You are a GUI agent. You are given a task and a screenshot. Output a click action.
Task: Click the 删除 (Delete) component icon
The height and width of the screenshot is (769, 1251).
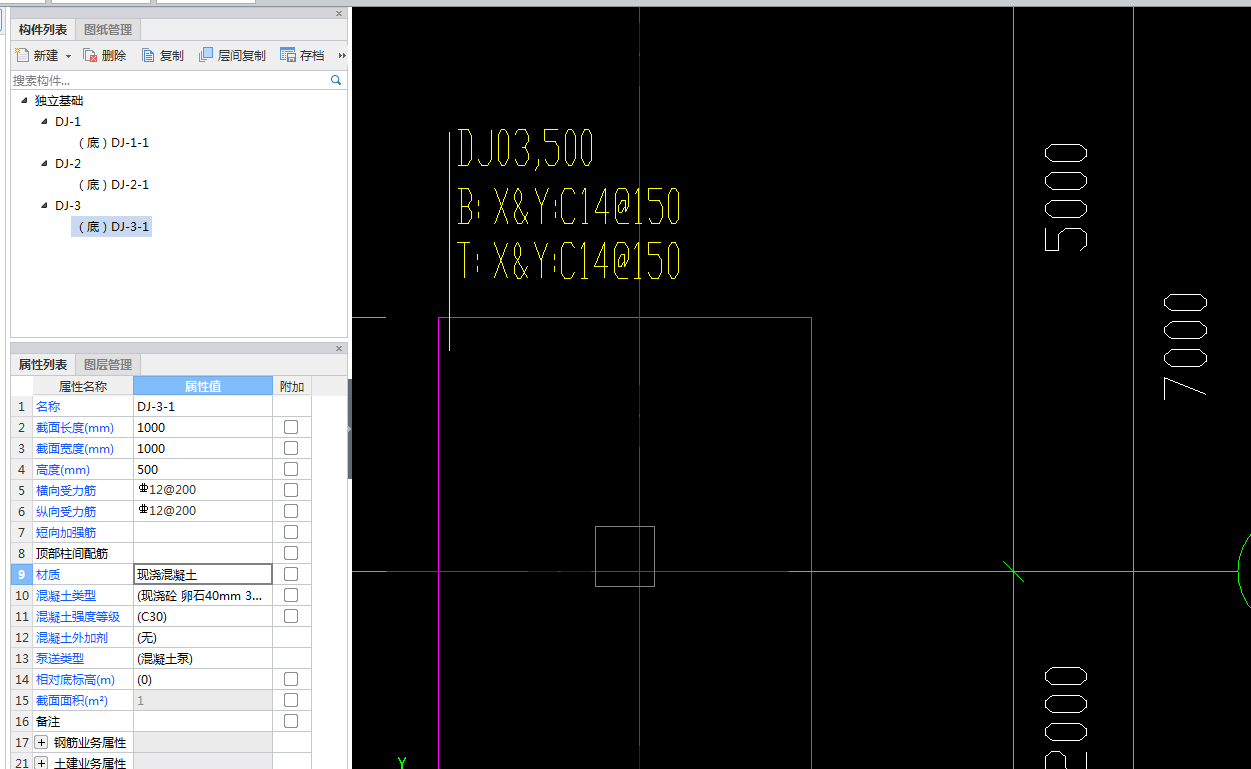coord(90,56)
